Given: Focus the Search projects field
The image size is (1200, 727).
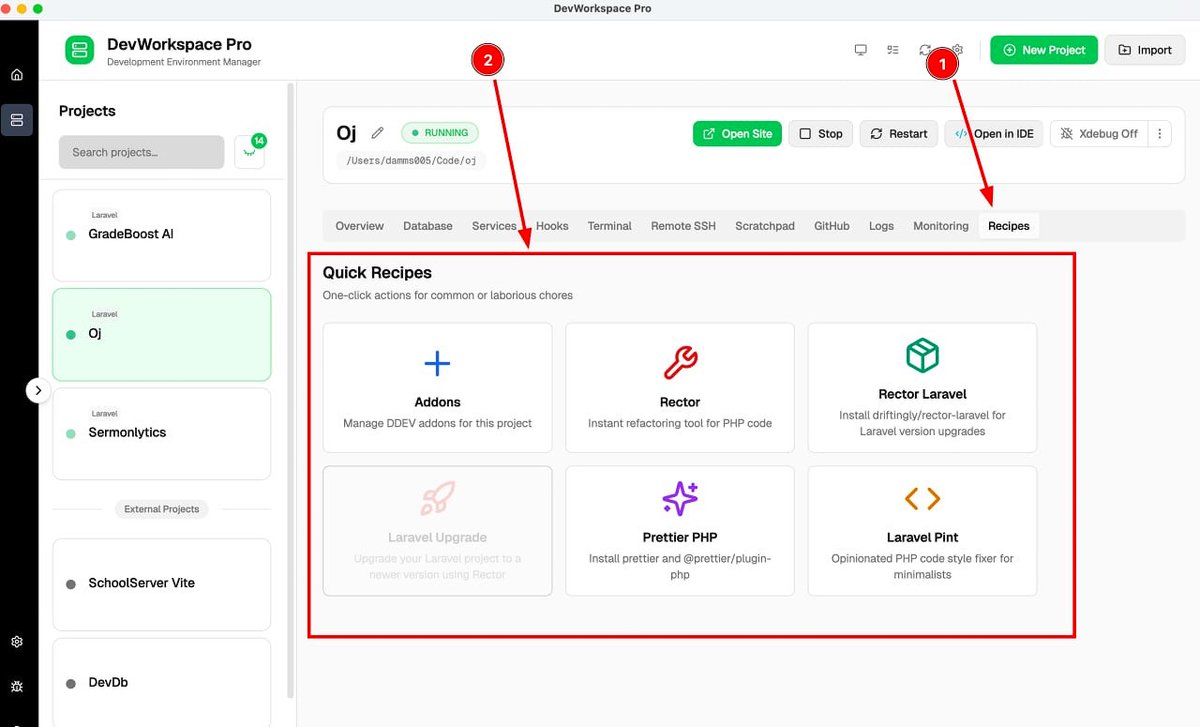Looking at the screenshot, I should (141, 152).
